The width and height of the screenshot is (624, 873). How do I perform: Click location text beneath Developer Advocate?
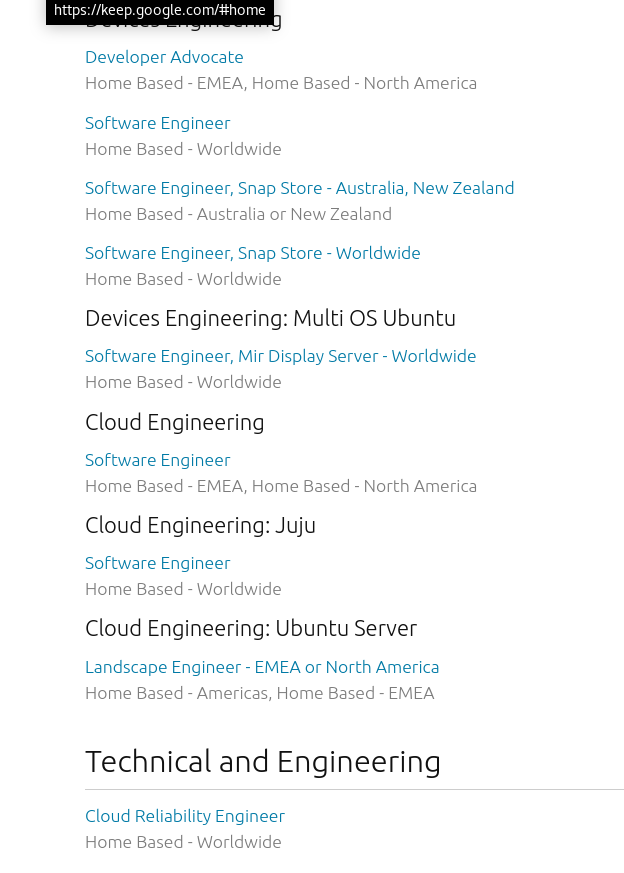click(x=281, y=84)
